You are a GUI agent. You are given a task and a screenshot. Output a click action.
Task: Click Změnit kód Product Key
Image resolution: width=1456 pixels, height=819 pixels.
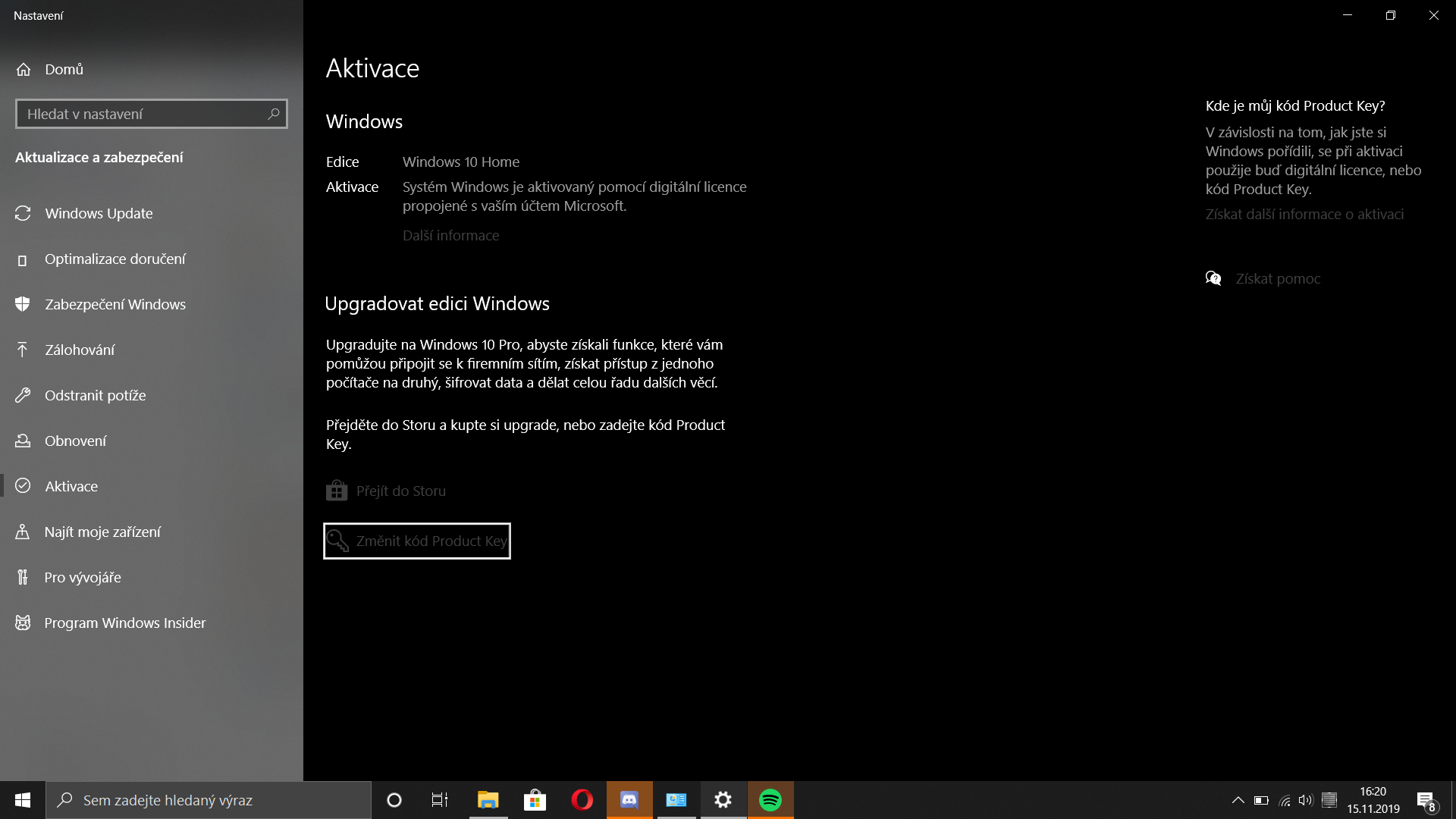(417, 541)
